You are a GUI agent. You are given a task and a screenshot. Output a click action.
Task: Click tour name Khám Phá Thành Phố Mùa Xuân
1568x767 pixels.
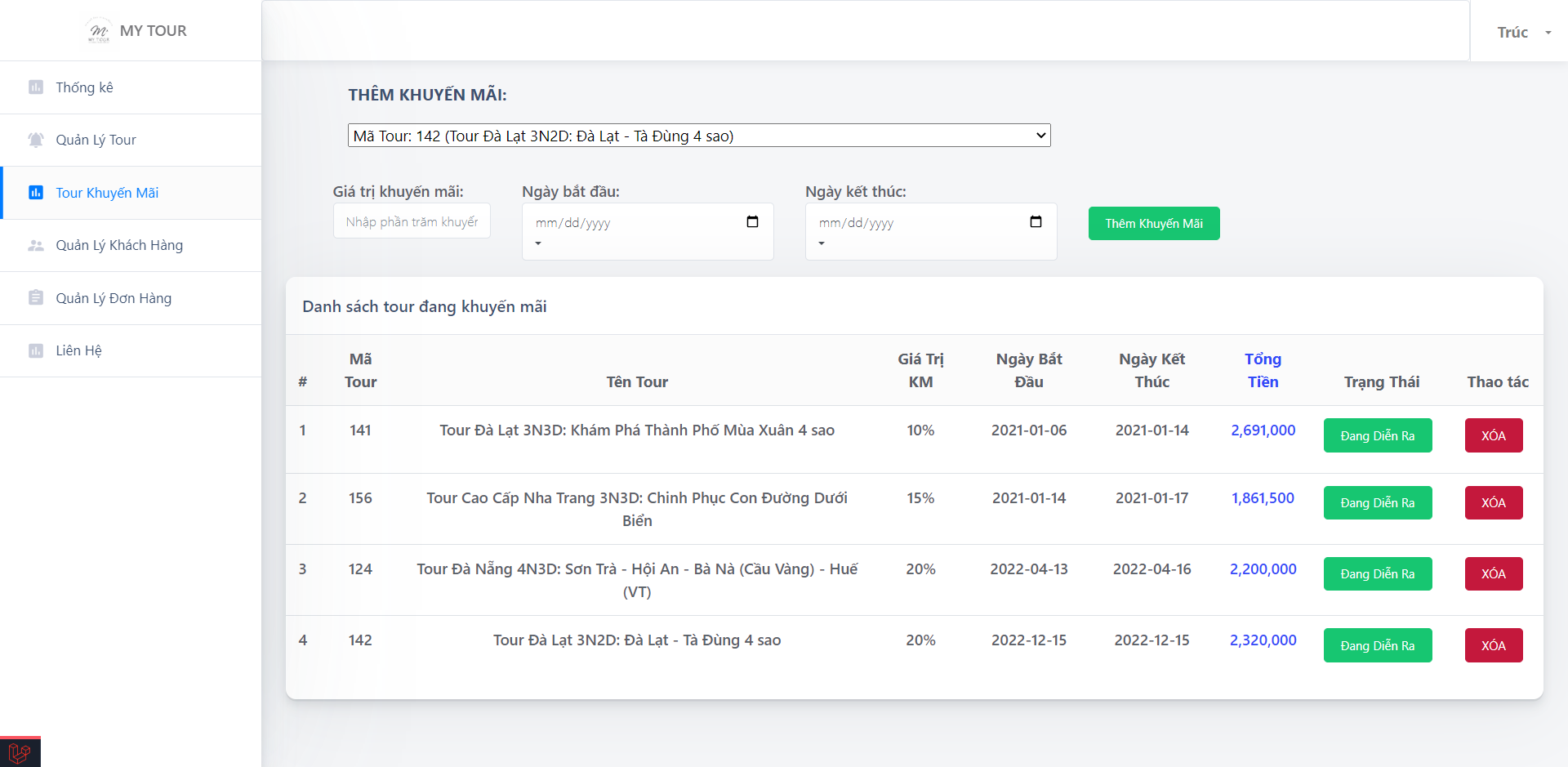pyautogui.click(x=637, y=430)
